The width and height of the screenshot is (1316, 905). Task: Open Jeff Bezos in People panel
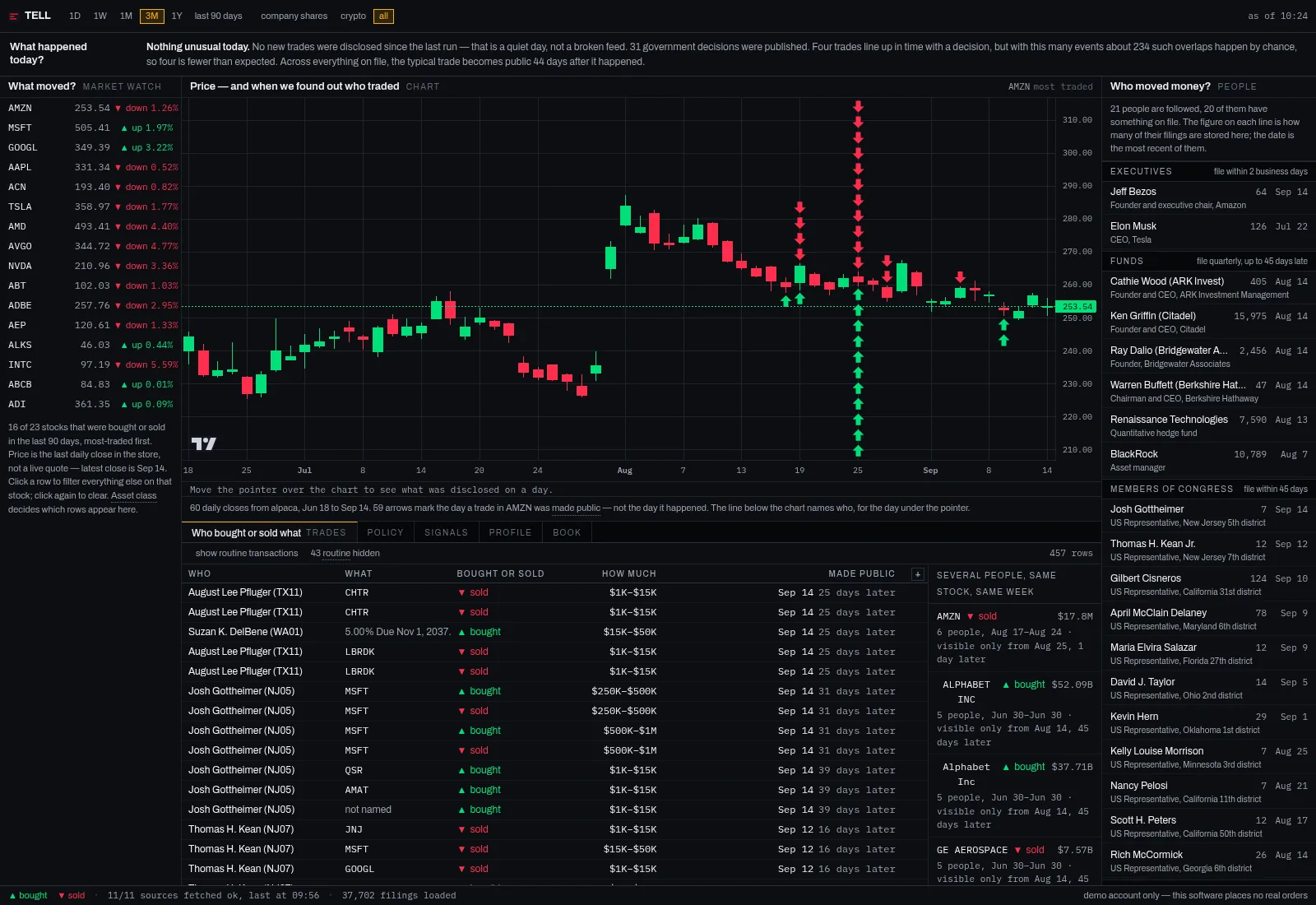(1209, 197)
